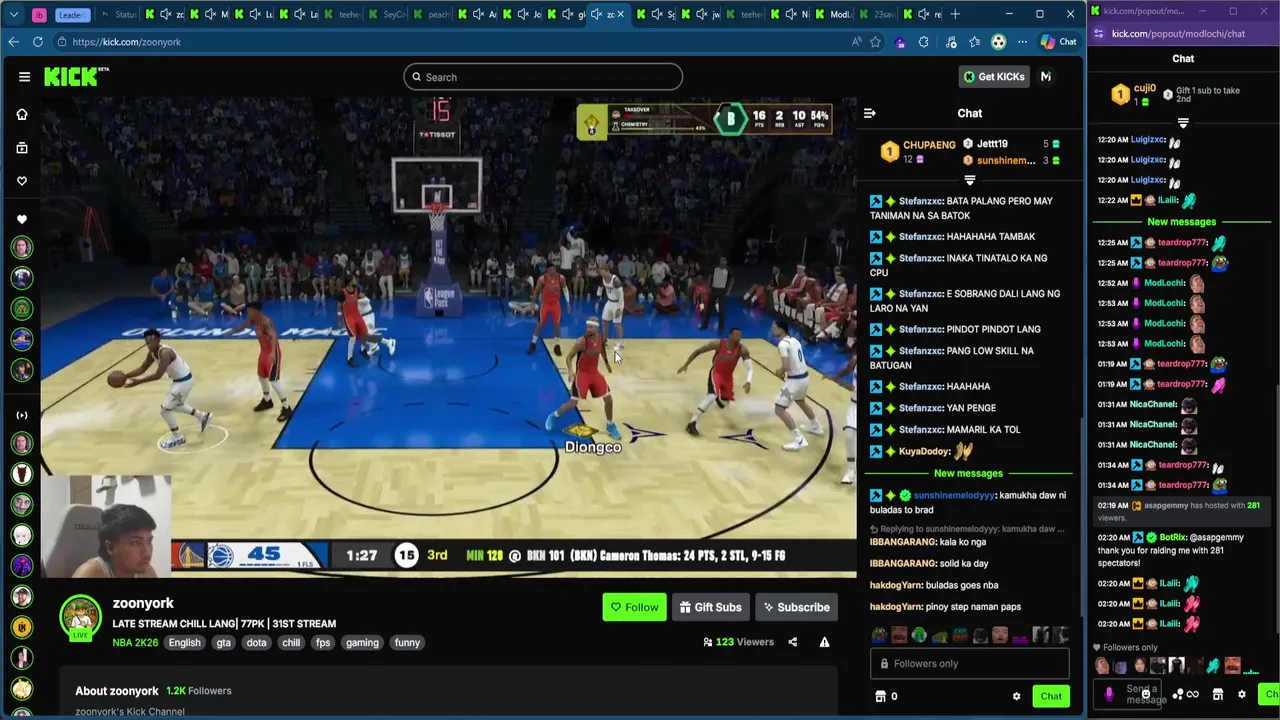Click the Gift Subs button
Screen dimensions: 1280x720
tap(710, 607)
